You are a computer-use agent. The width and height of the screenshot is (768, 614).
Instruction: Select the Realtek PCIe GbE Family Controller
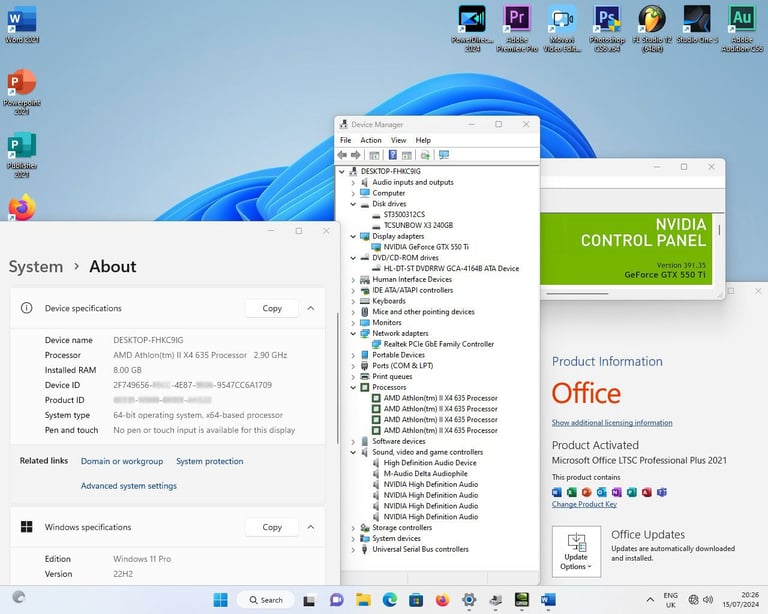pos(438,344)
